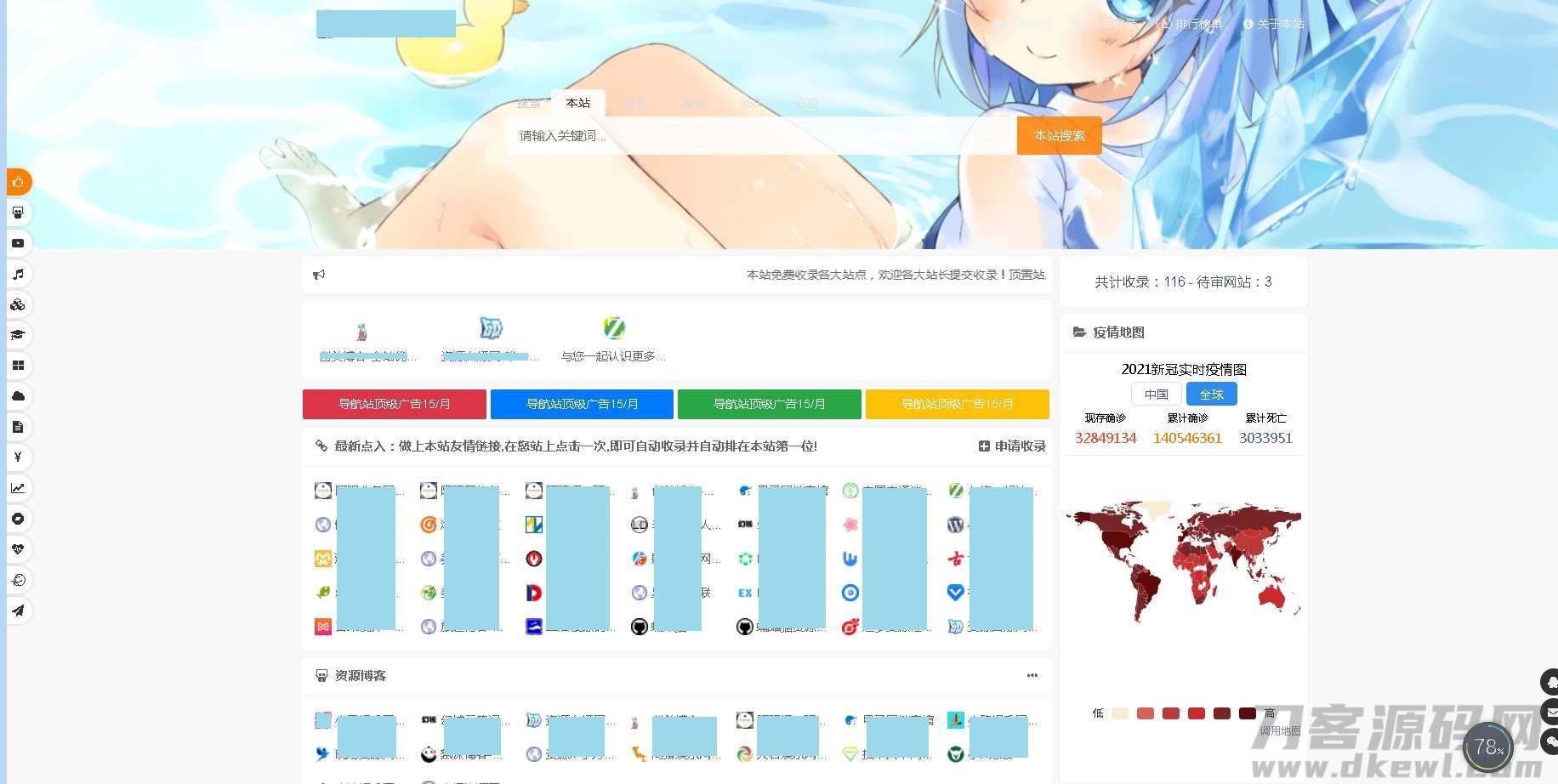Open the video sites category icon

[18, 243]
